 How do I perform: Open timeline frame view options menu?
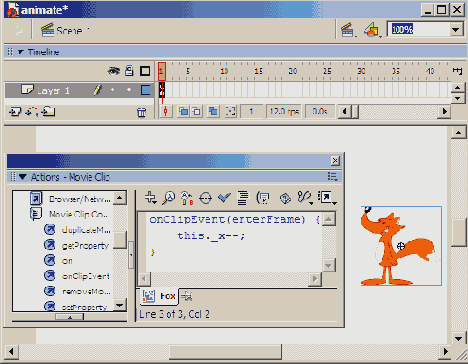(x=457, y=71)
